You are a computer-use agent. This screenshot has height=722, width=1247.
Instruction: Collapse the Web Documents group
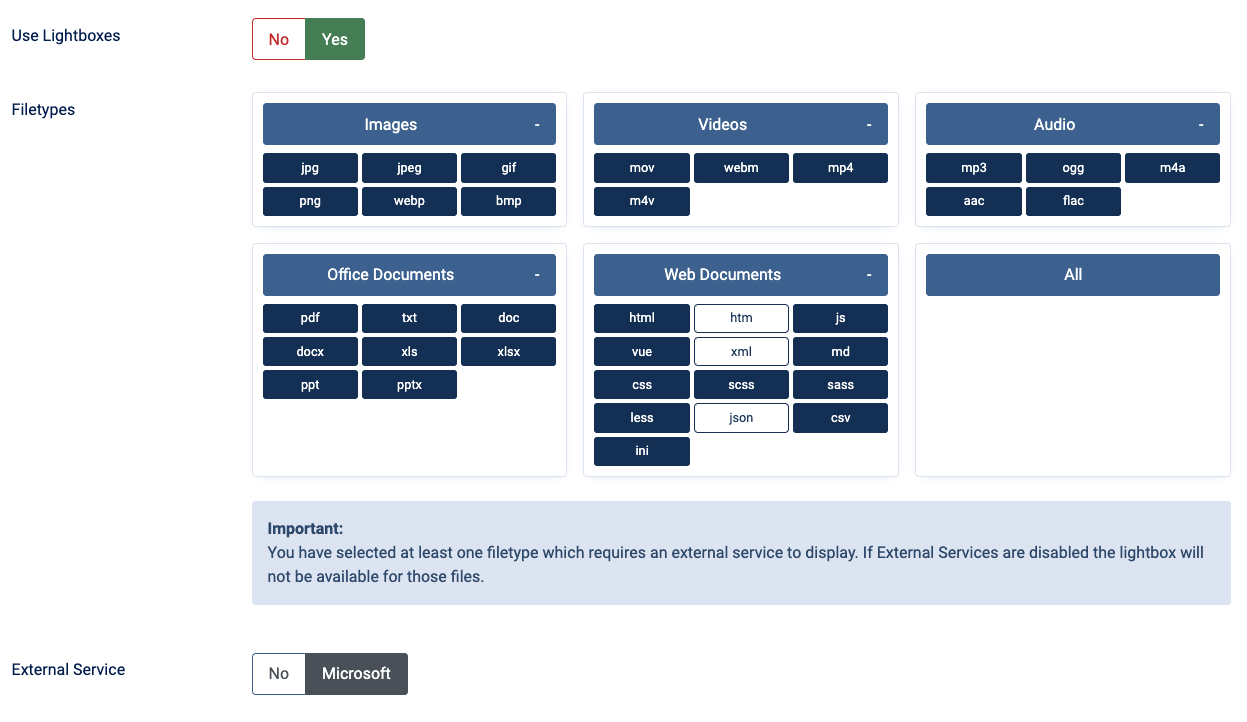point(869,275)
